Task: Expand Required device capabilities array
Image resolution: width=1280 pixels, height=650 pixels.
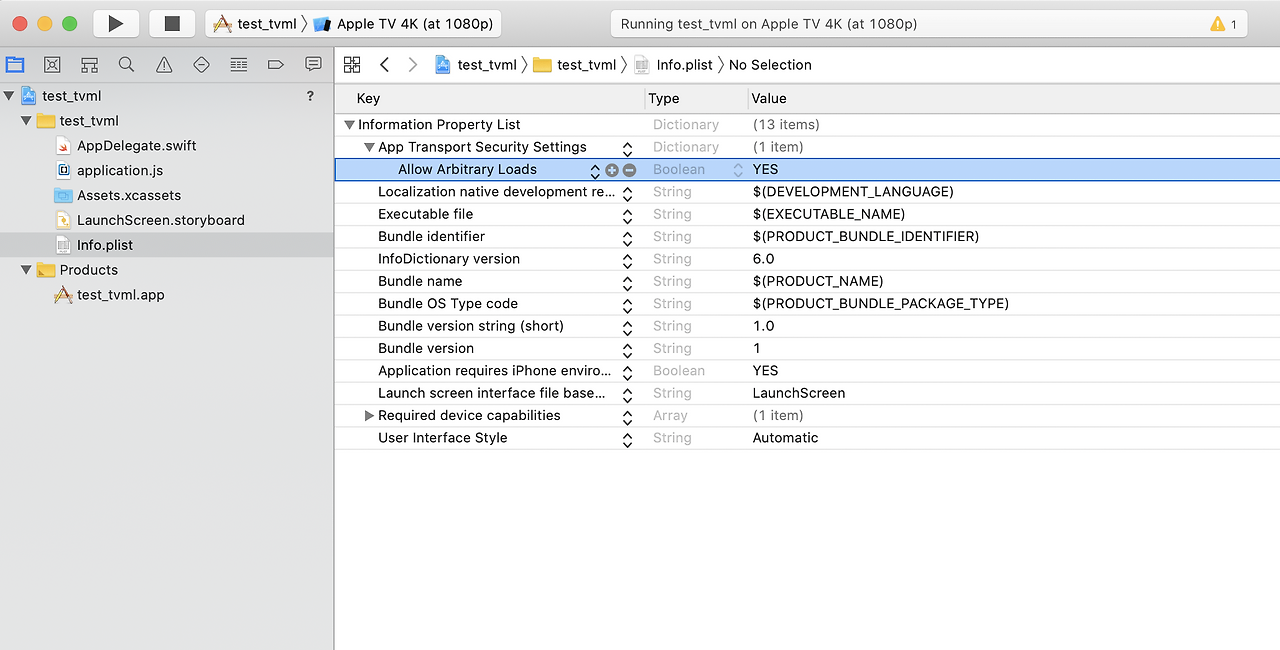Action: 369,416
